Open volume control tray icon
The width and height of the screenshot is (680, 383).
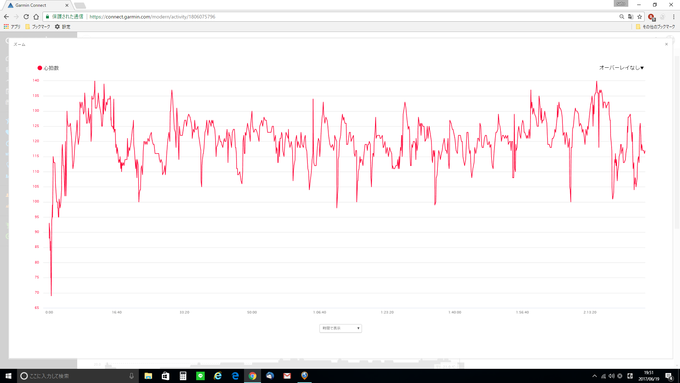[x=611, y=376]
